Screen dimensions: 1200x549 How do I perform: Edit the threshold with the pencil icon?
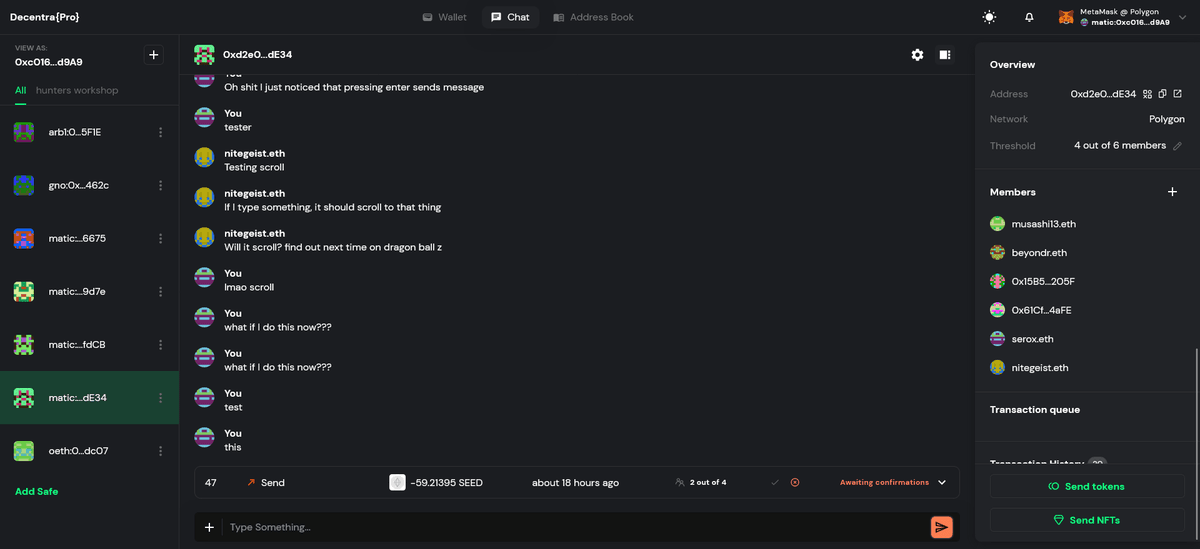[x=1178, y=146]
